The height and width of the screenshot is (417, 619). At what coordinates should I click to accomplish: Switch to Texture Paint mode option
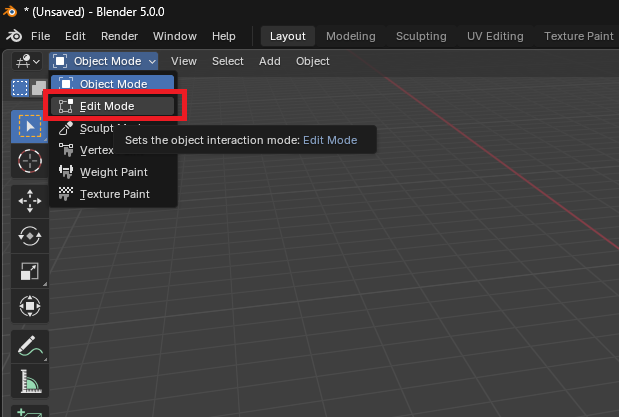pos(114,194)
